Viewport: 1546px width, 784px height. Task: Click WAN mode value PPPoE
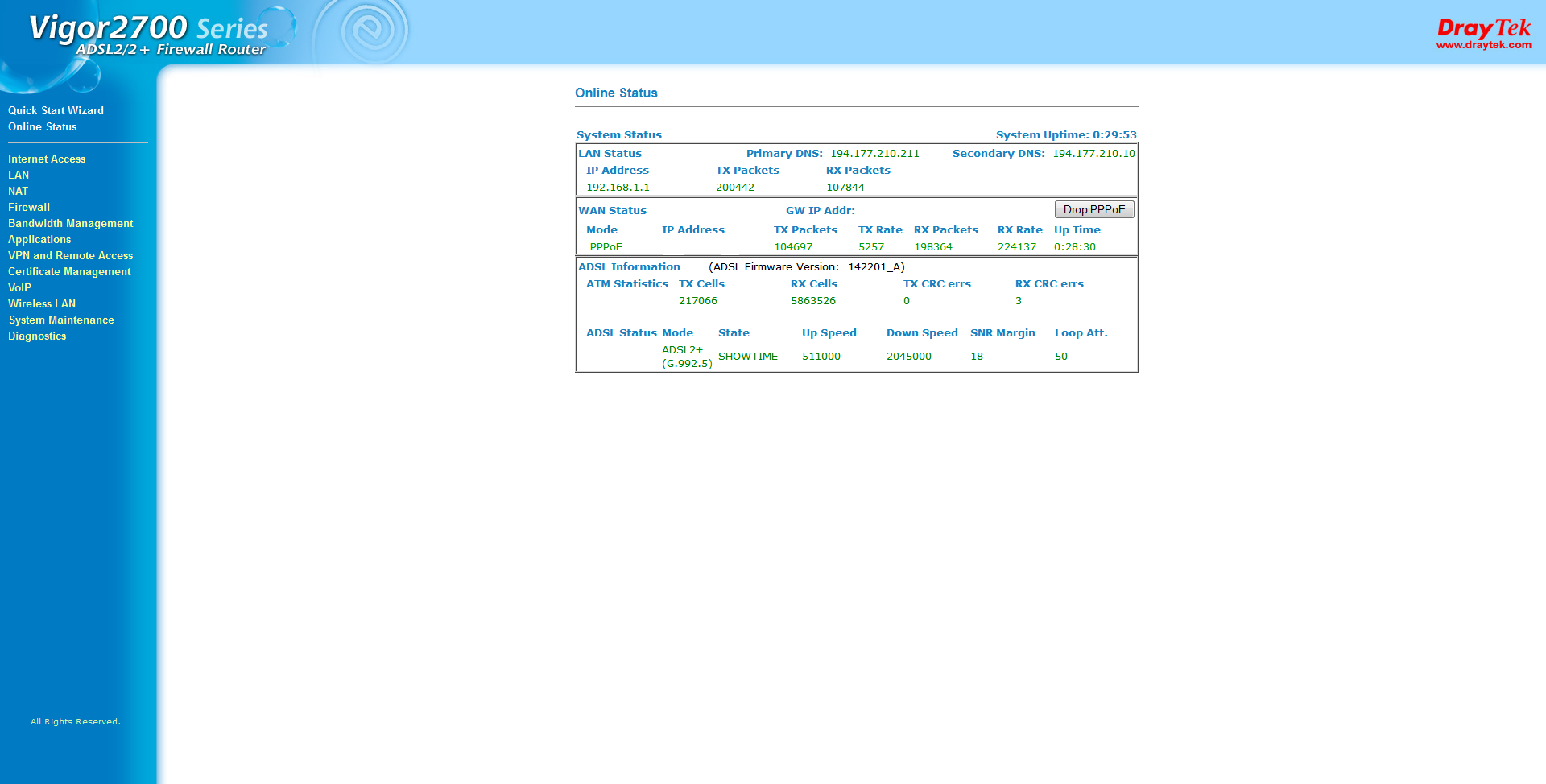[x=606, y=247]
